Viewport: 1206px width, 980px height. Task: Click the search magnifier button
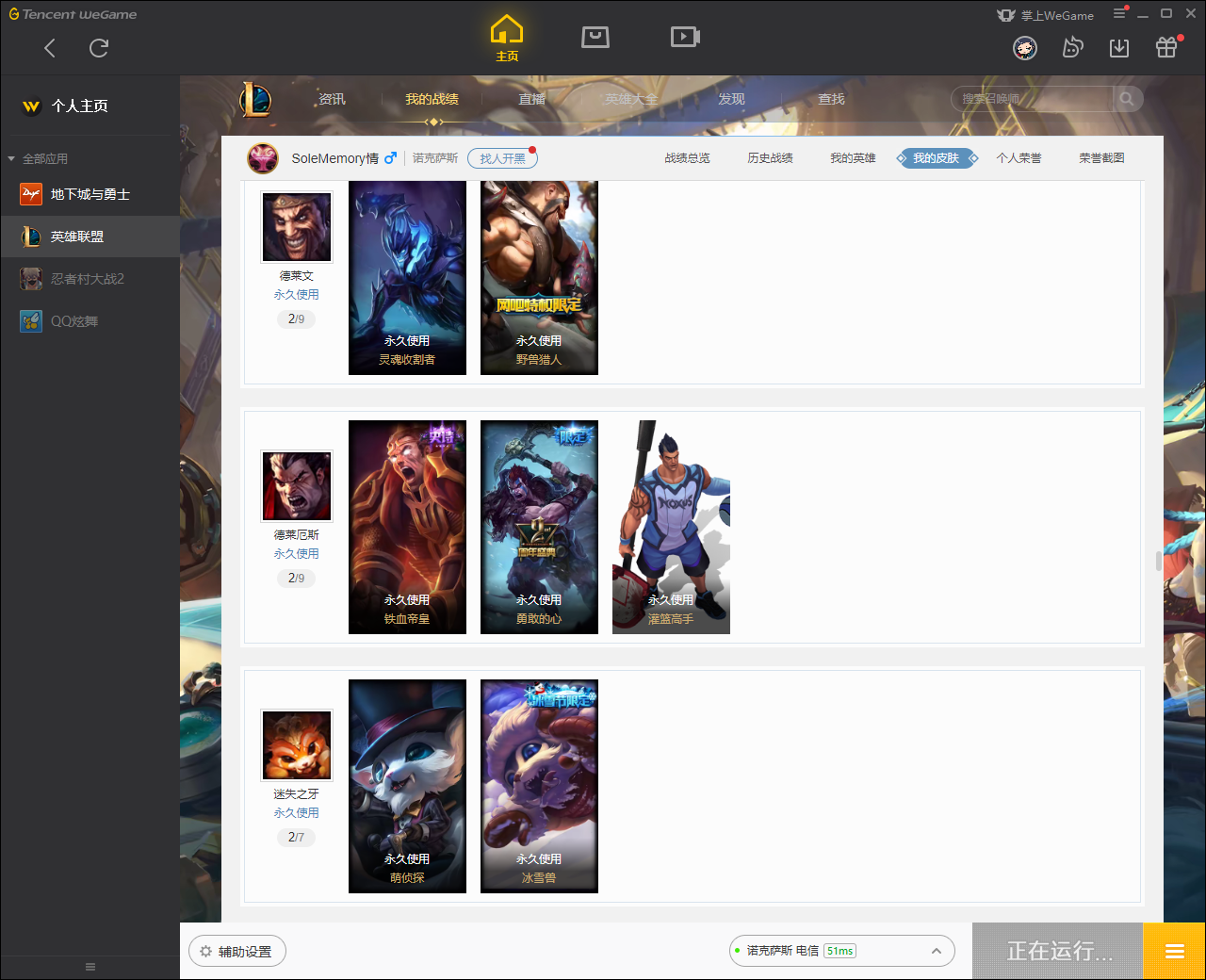pyautogui.click(x=1127, y=99)
